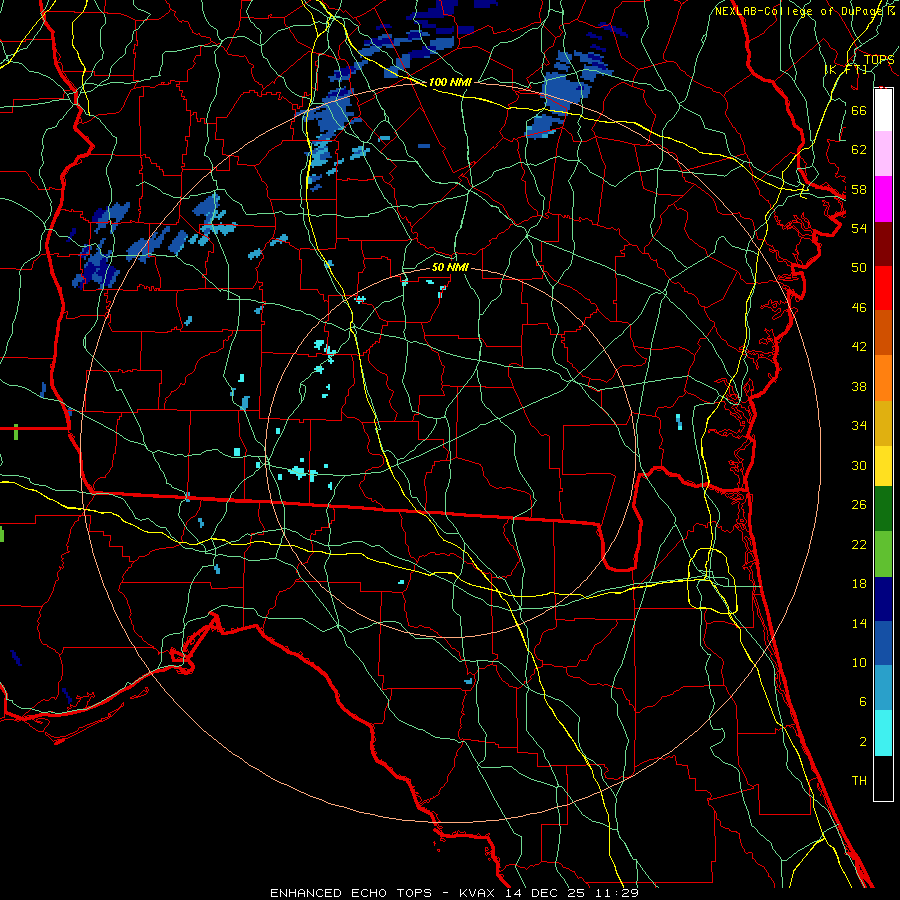Screen dimensions: 900x900
Task: Click the 50 legend value
Action: (859, 267)
